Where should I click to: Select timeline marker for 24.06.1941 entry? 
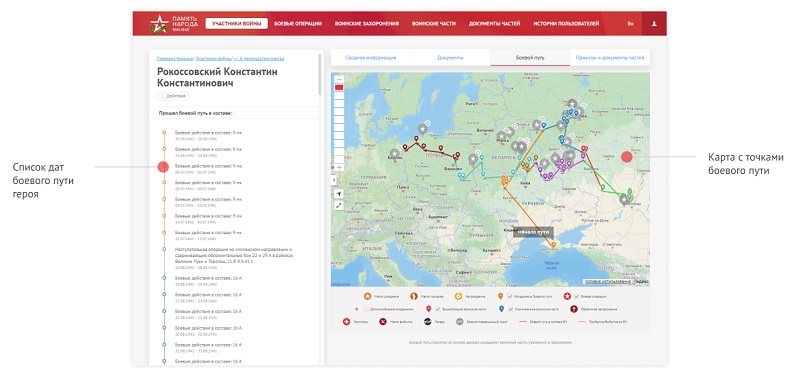point(164,149)
